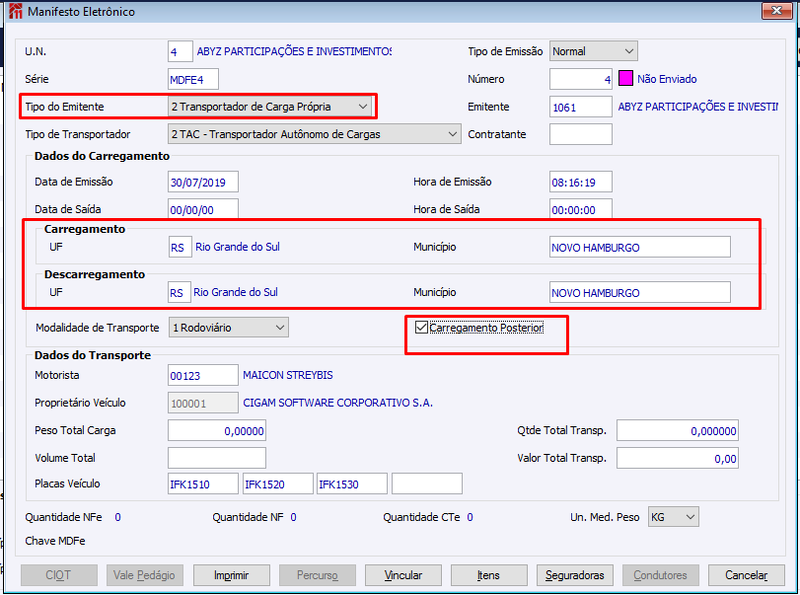Viewport: 800px width, 595px height.
Task: Click the Qtde Total Transp. field
Action: (678, 430)
